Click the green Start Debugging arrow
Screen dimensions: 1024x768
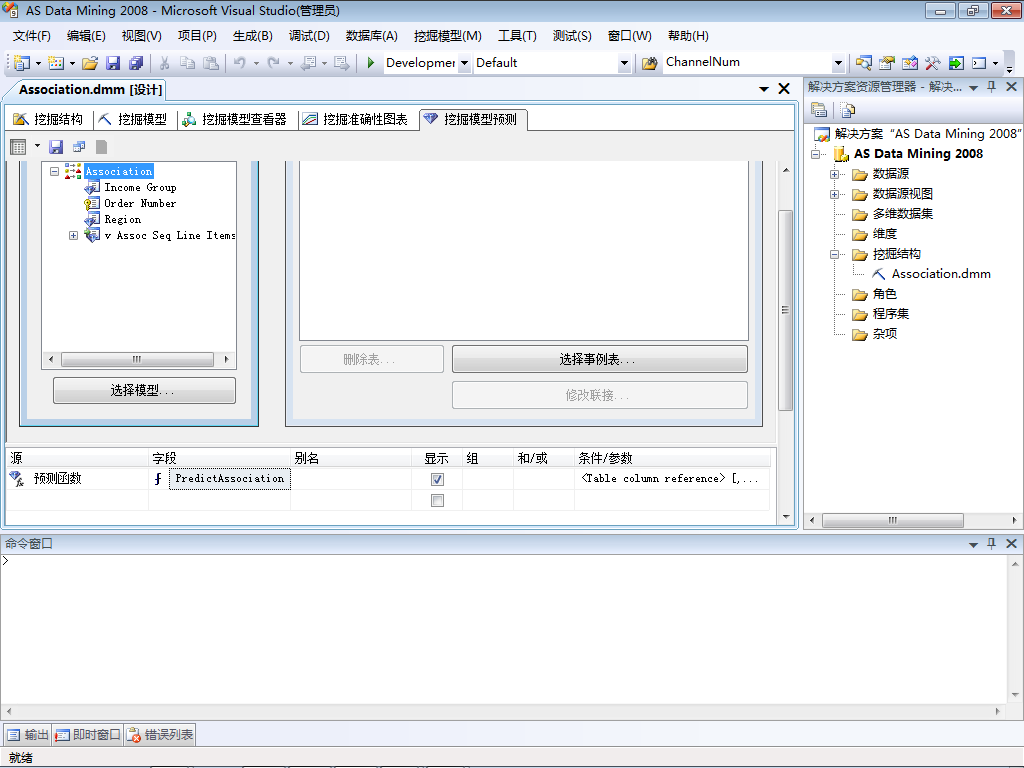click(371, 63)
